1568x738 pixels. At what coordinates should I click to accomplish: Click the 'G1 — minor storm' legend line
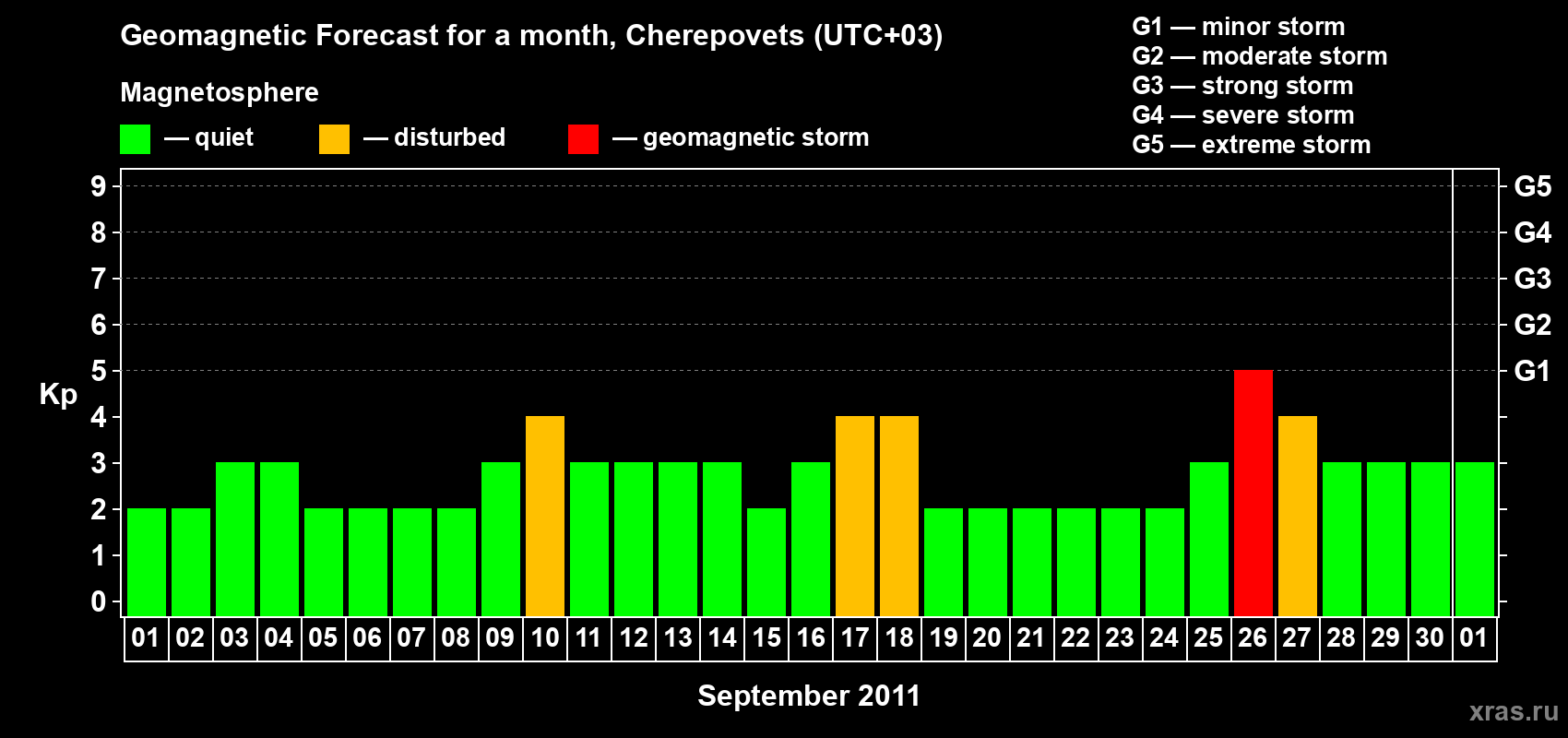tap(1239, 27)
